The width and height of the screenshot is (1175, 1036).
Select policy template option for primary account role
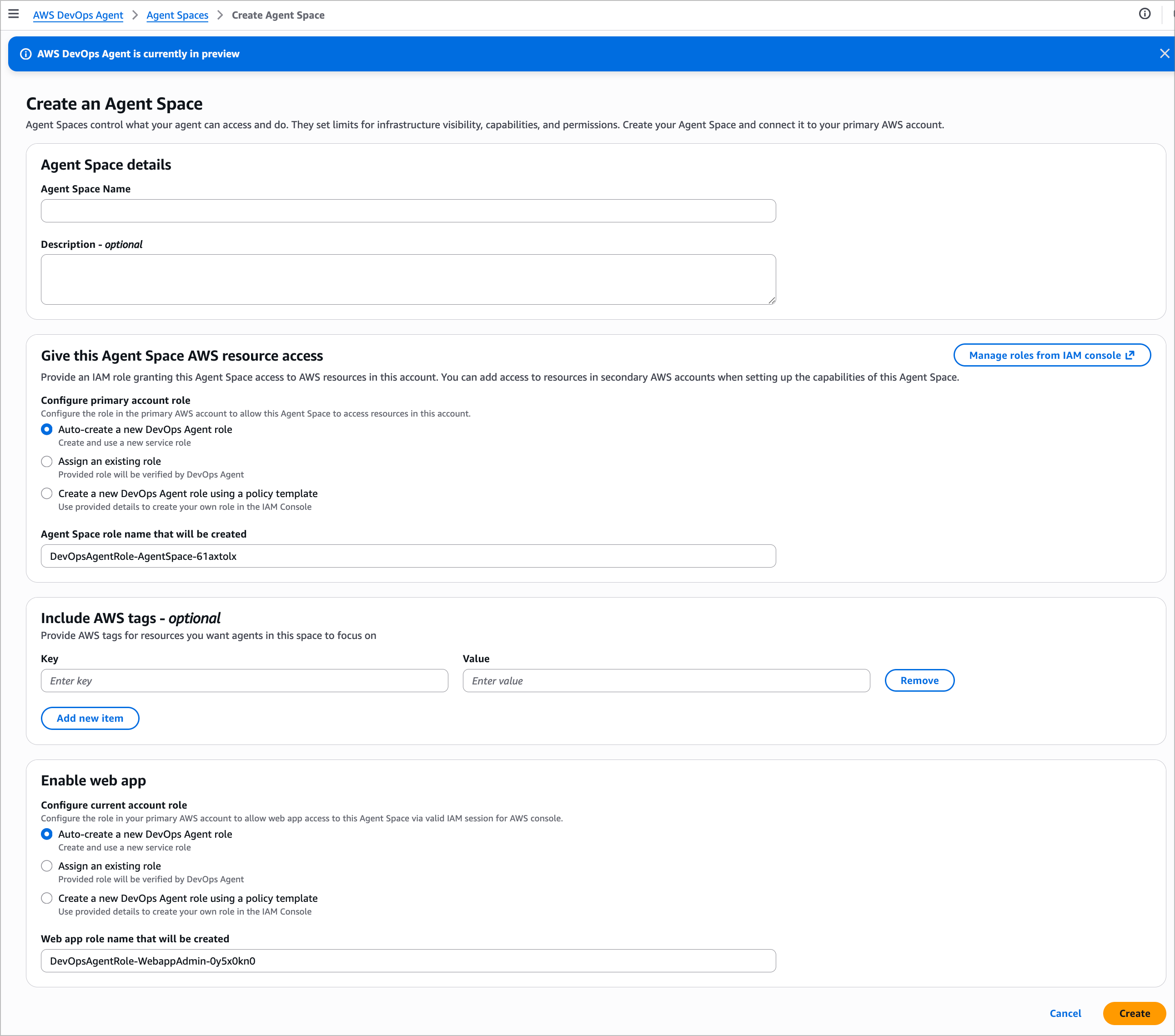click(x=47, y=494)
